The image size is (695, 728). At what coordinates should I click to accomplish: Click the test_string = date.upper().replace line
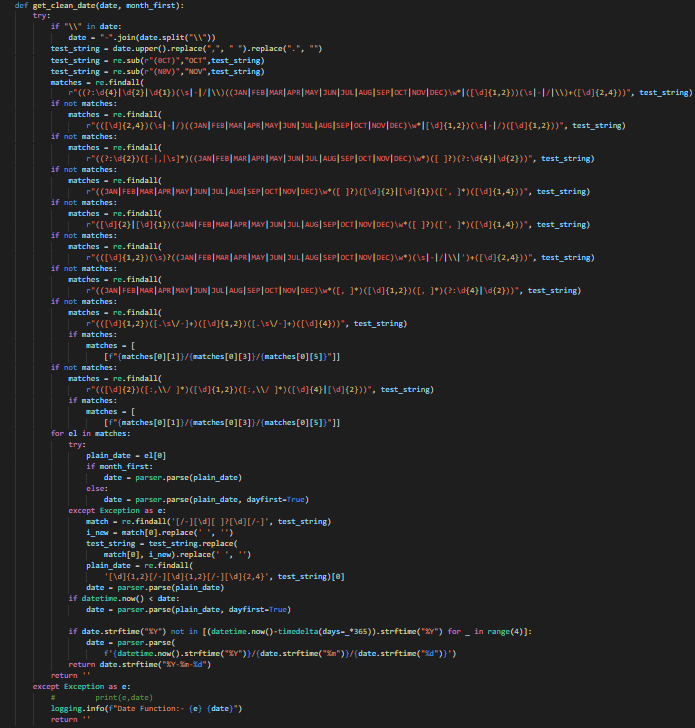point(187,49)
